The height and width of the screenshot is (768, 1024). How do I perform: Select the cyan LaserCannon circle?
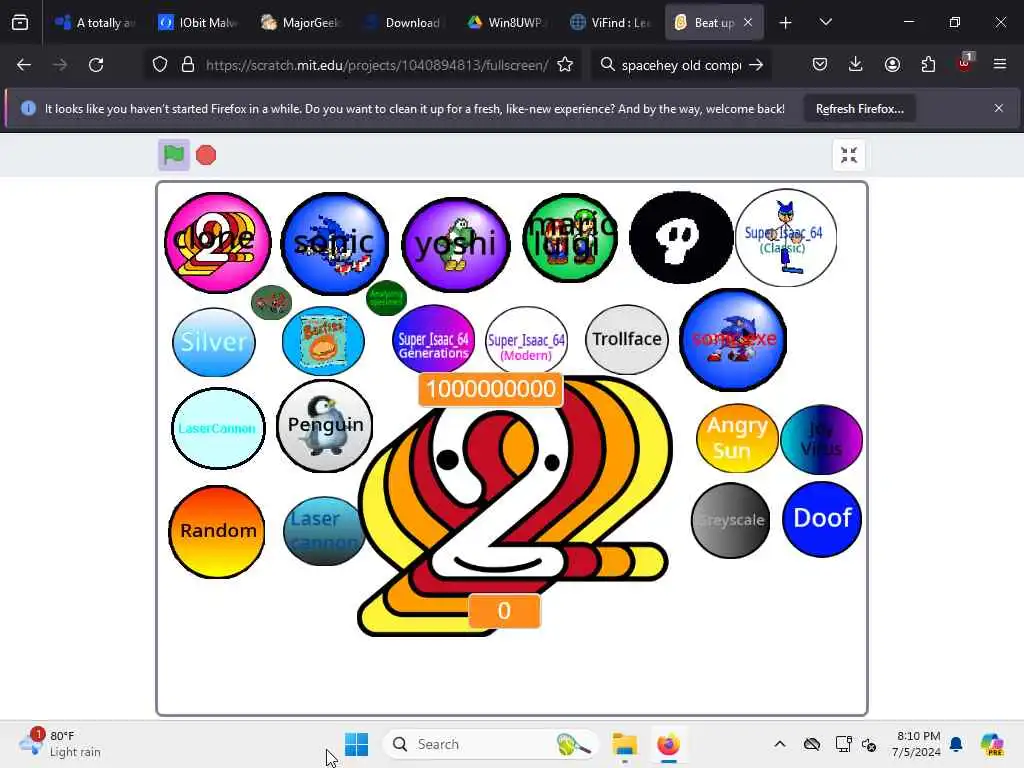[218, 428]
